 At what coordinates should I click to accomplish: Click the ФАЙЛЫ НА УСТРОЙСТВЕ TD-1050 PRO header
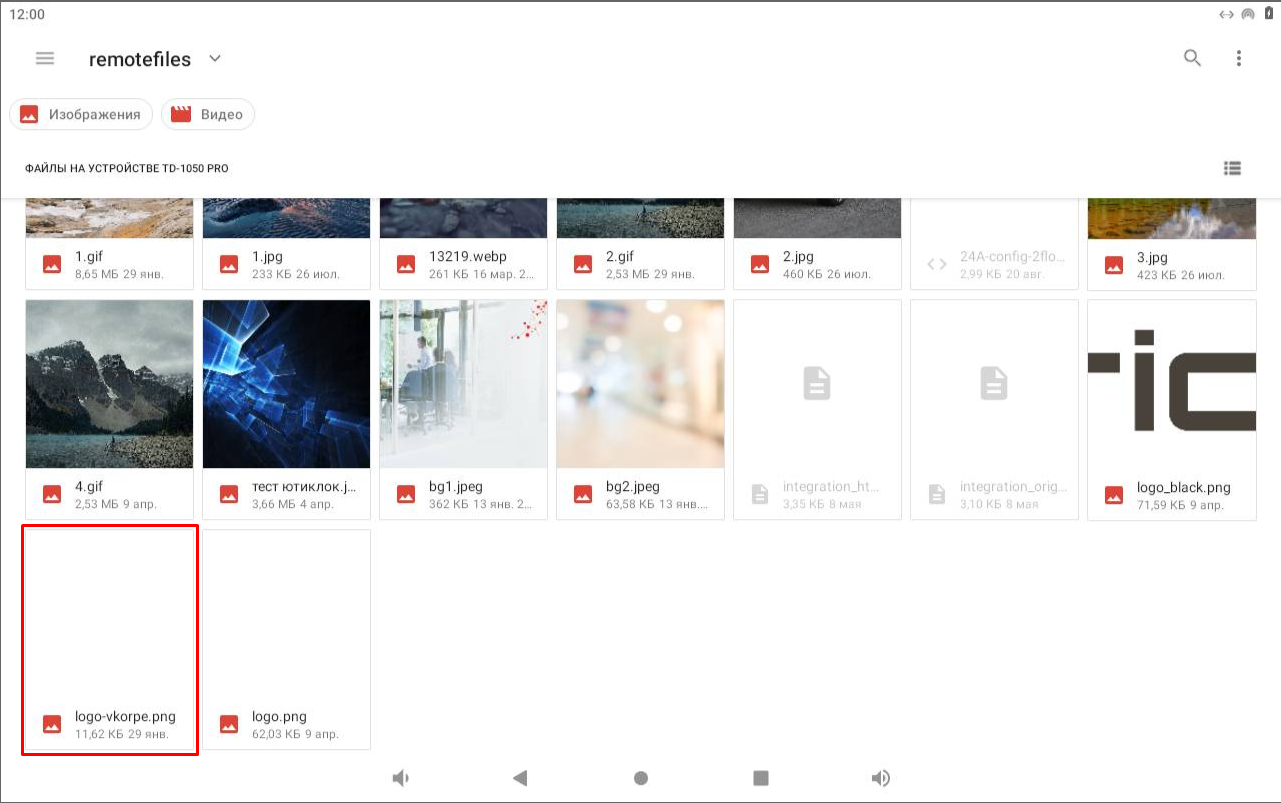pyautogui.click(x=127, y=169)
